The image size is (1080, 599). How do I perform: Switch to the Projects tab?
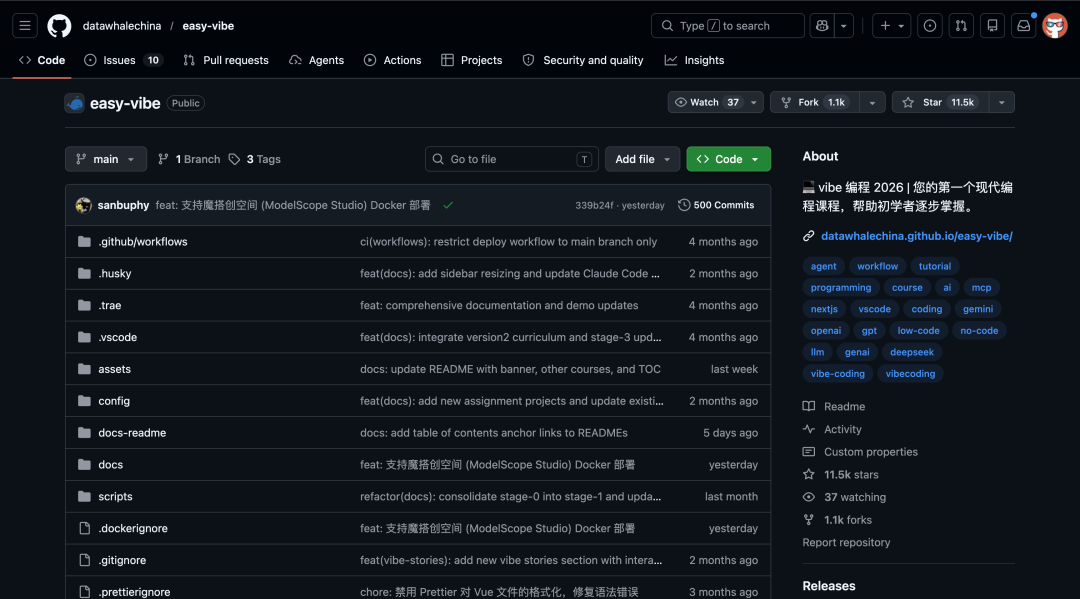pos(472,61)
